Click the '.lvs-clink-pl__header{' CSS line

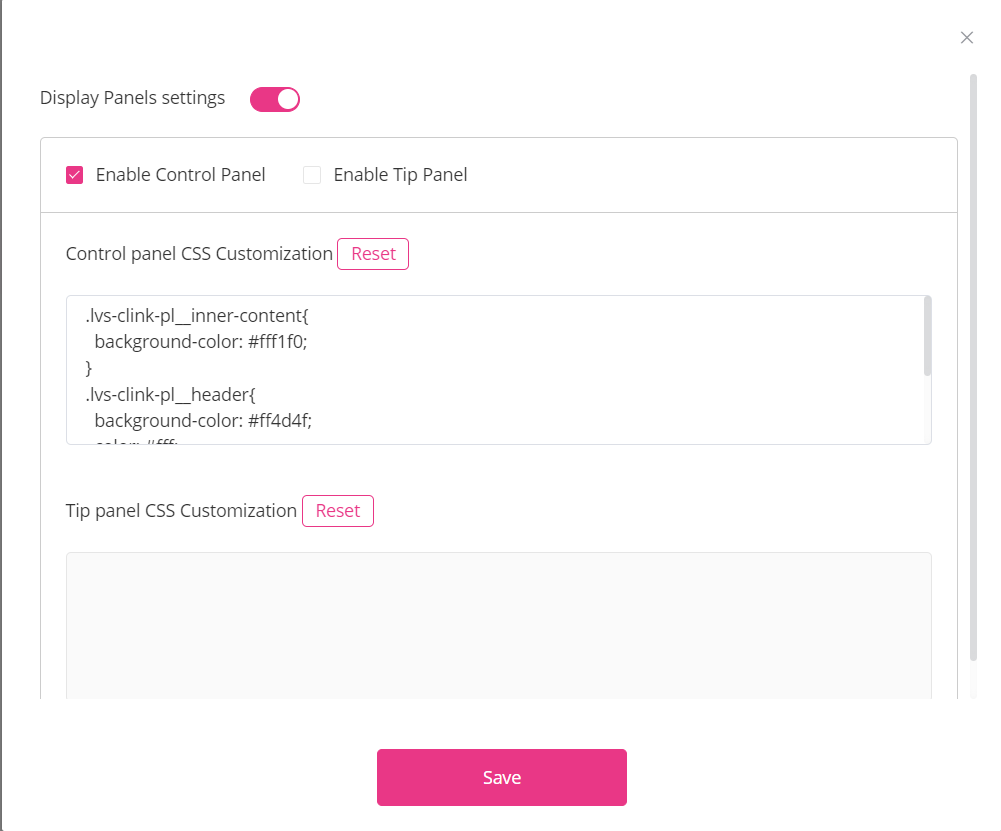[x=172, y=395]
